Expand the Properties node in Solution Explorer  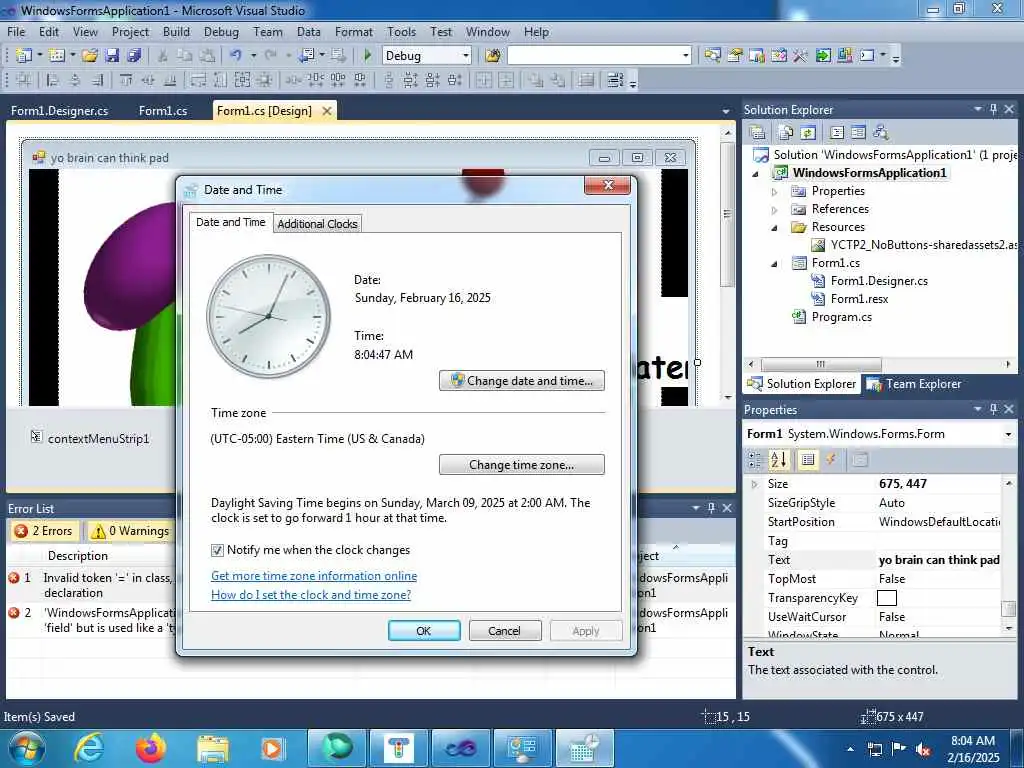775,192
